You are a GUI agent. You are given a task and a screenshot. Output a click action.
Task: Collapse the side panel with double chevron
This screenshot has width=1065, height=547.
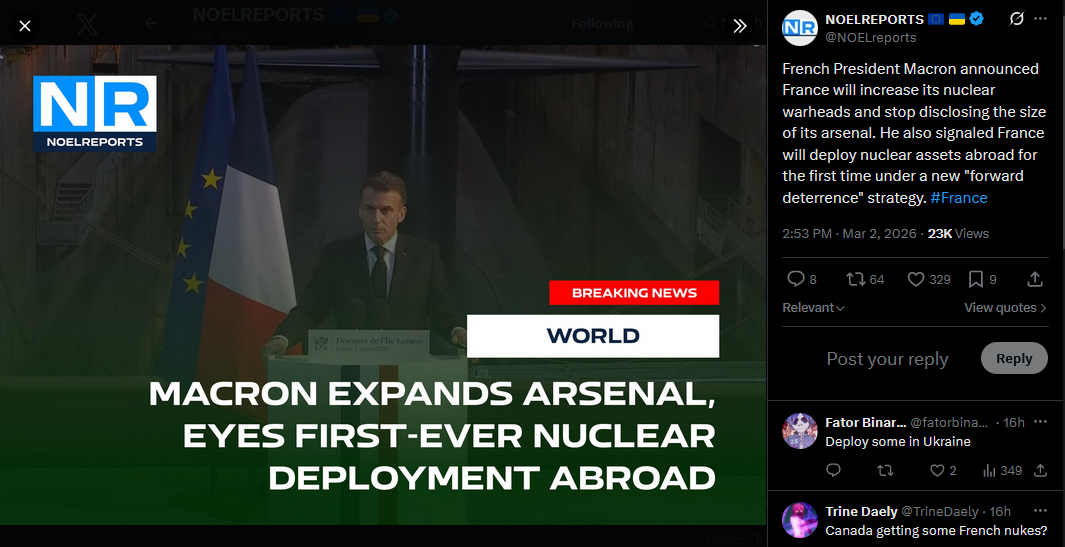coord(740,26)
